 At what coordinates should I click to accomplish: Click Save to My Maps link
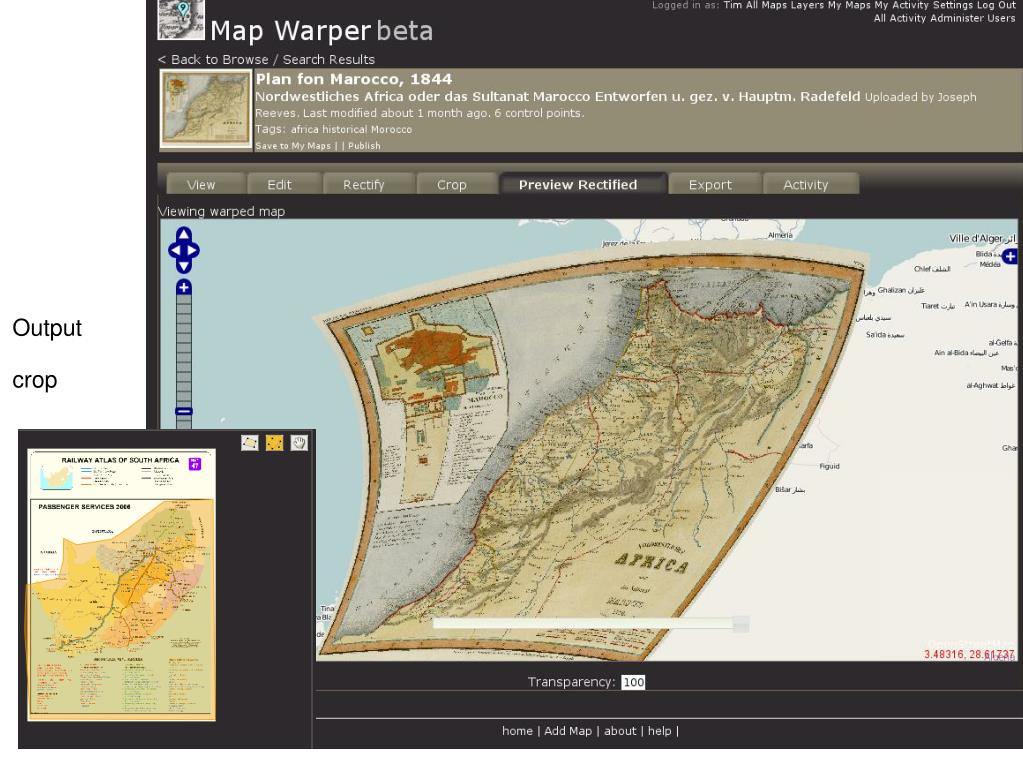pos(293,146)
